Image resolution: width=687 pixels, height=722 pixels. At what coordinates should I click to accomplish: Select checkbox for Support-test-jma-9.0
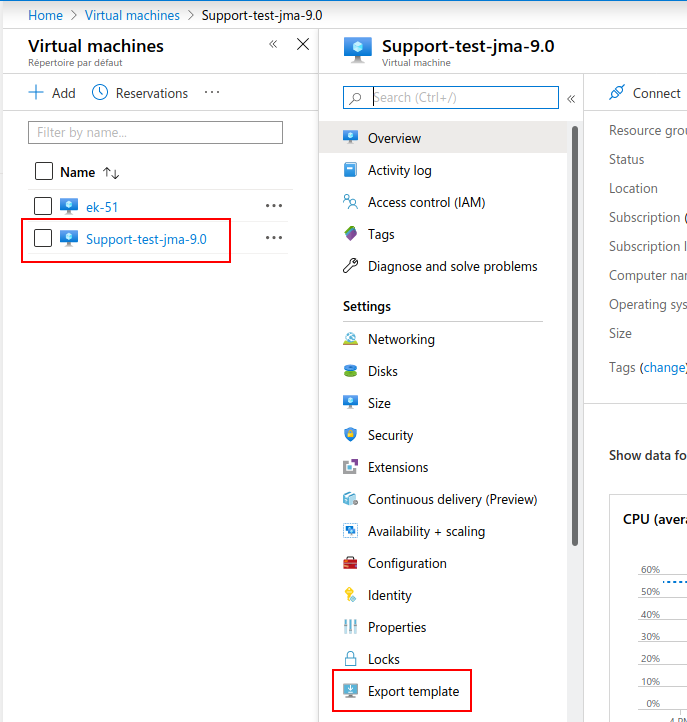[43, 238]
